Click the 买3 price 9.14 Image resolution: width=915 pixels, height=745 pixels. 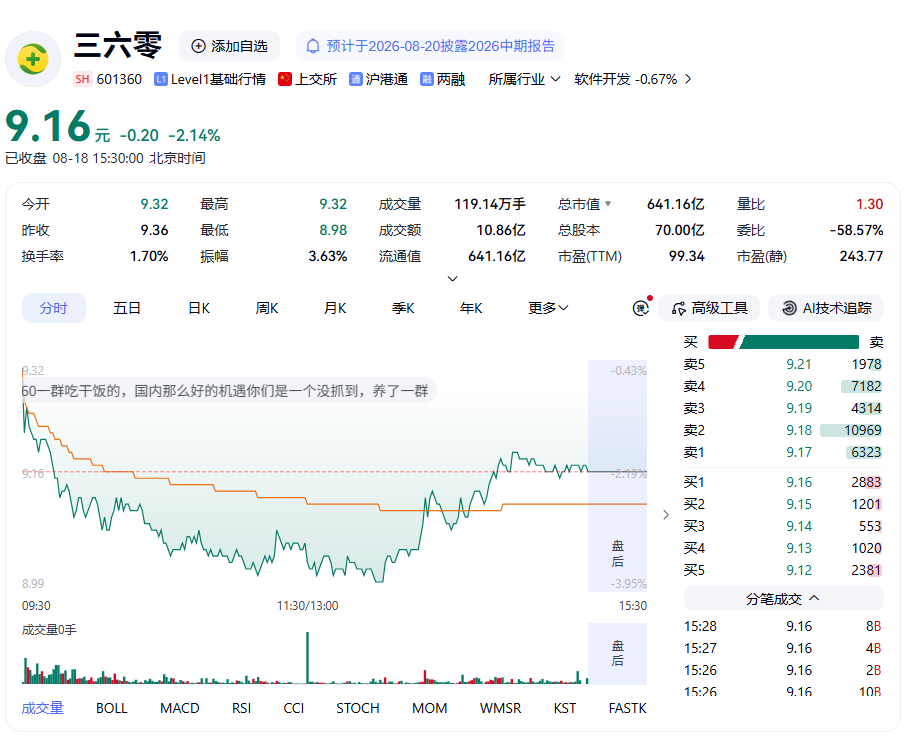pyautogui.click(x=799, y=526)
